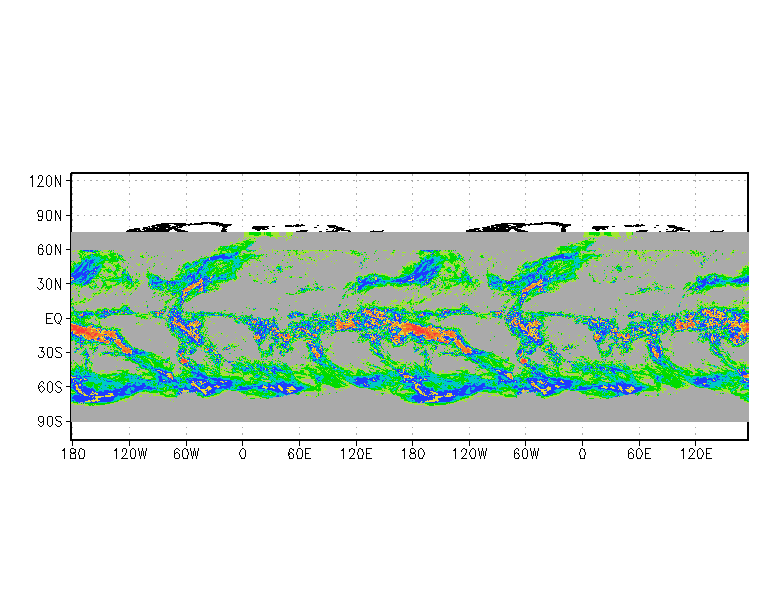This screenshot has width=784, height=612.
Task: Select the 60S latitude axis label
Action: pos(49,387)
